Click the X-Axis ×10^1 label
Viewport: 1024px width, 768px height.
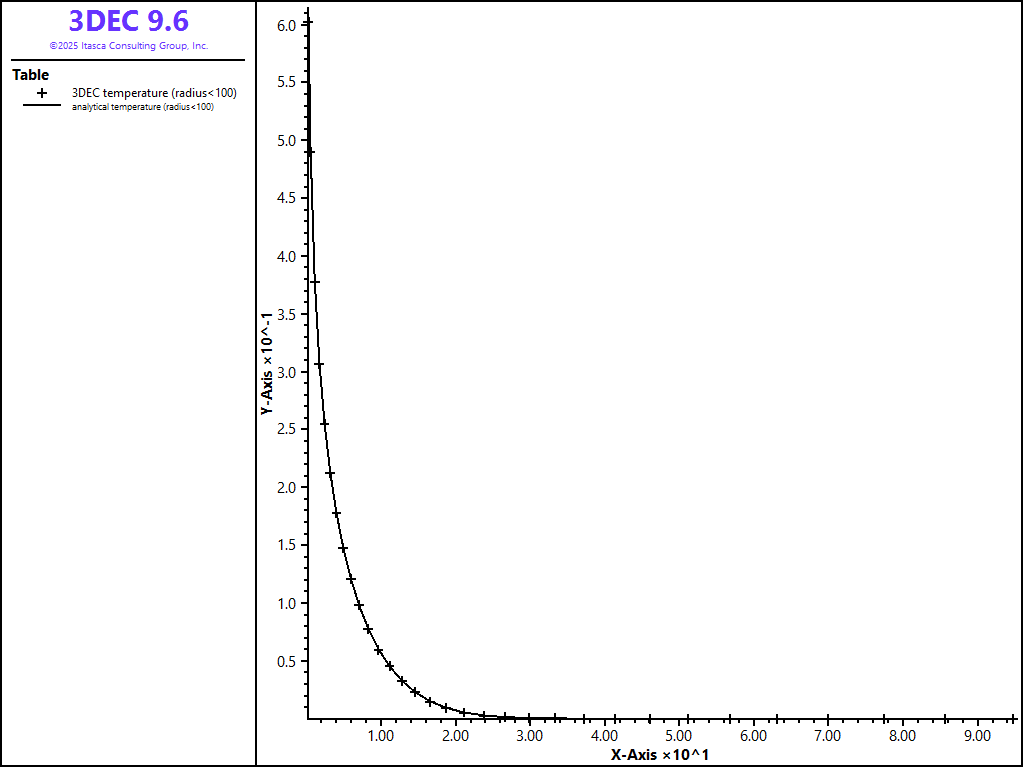point(660,755)
